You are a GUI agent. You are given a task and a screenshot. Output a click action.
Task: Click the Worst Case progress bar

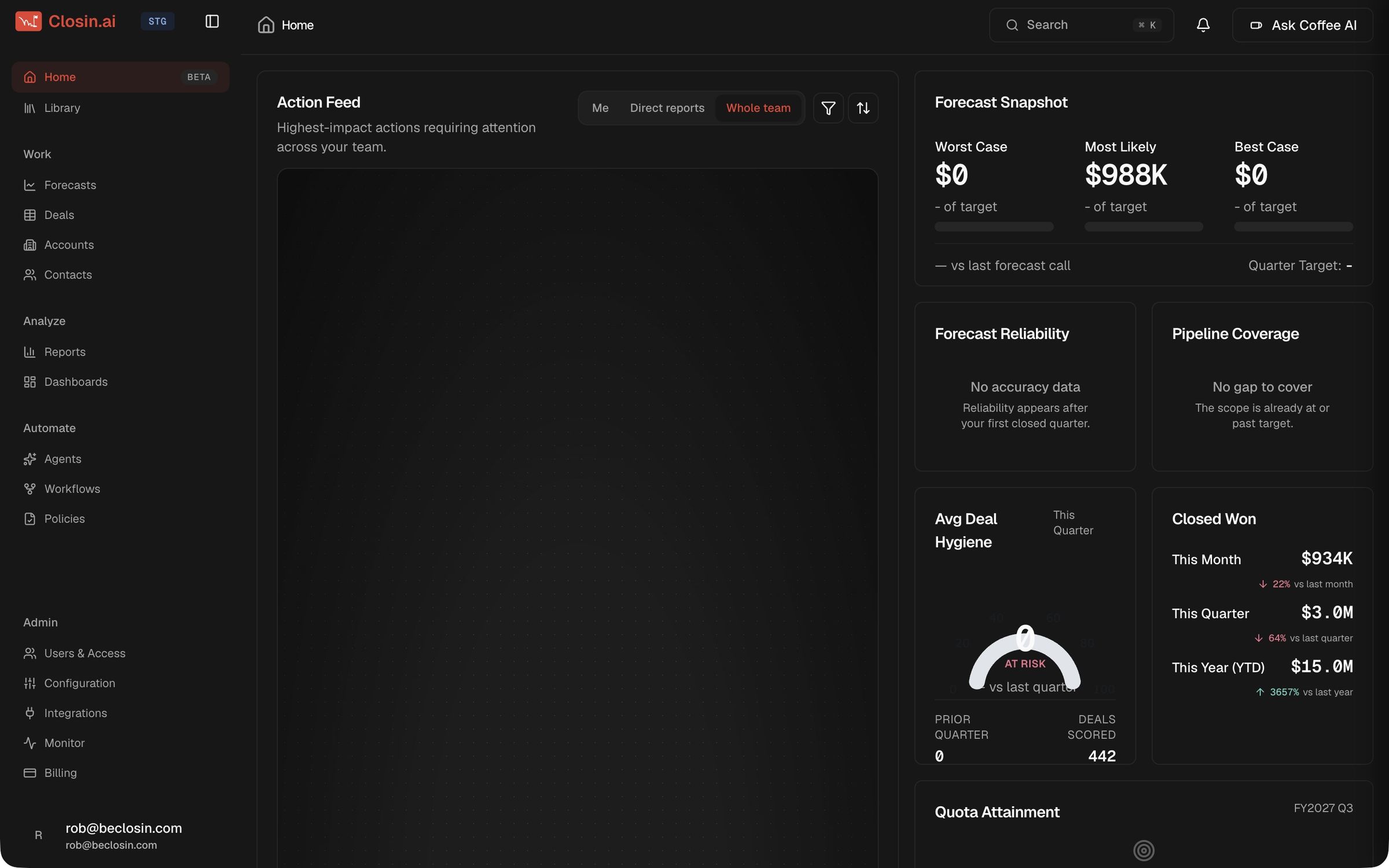[x=994, y=227]
